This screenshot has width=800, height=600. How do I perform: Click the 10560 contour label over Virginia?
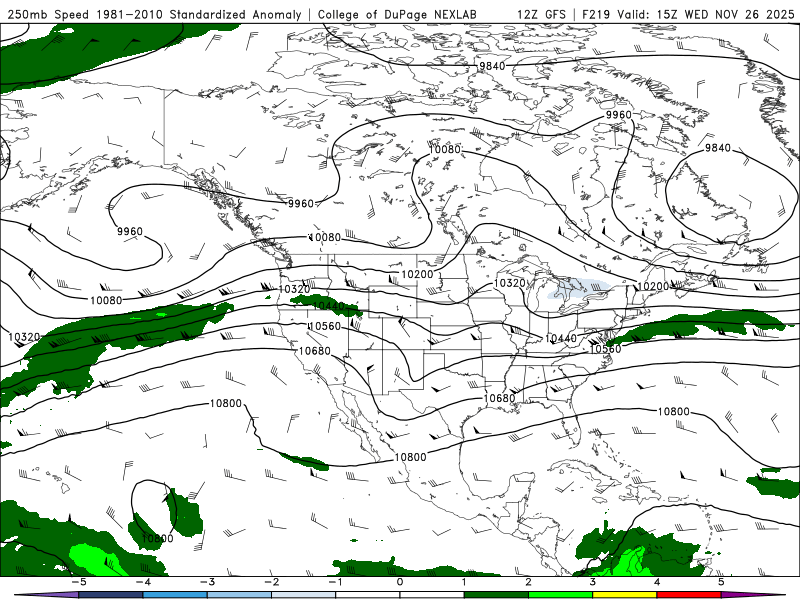point(605,349)
